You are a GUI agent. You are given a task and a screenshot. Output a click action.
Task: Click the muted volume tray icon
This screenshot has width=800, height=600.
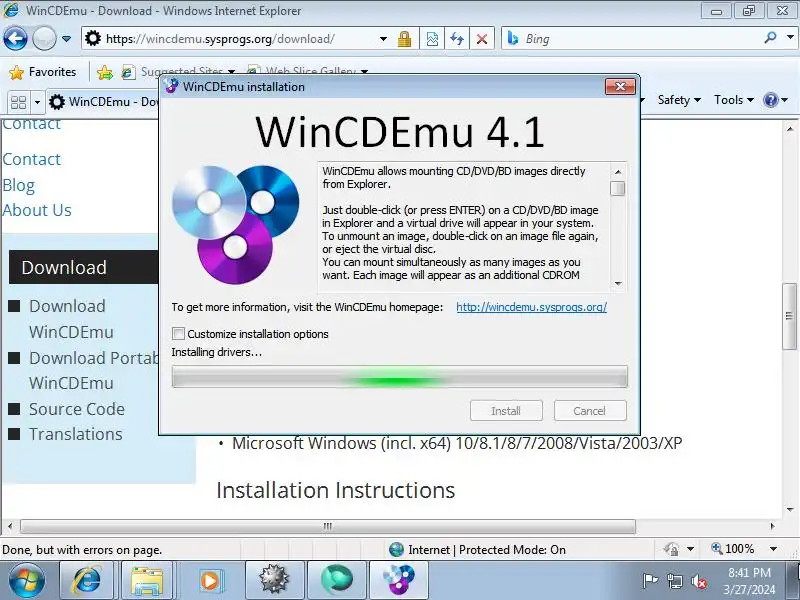[x=698, y=581]
